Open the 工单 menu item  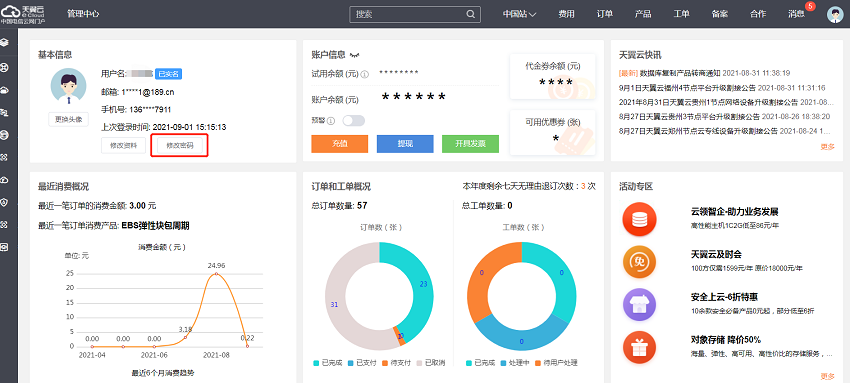[x=681, y=15]
